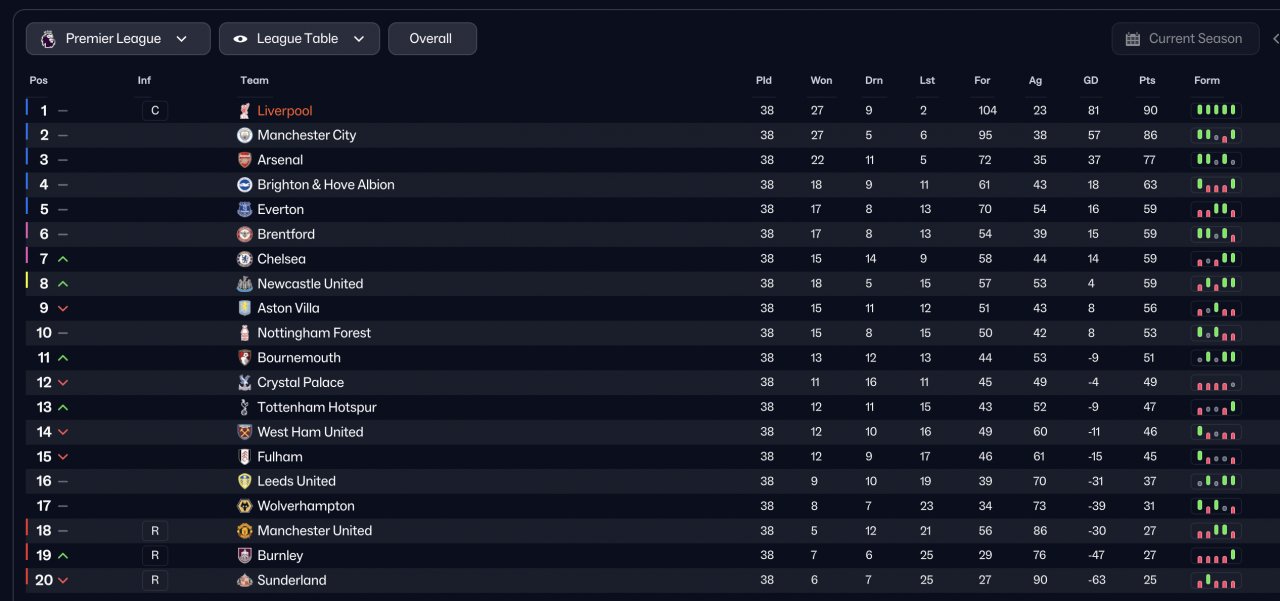Expand the League Table view dropdown
Image resolution: width=1280 pixels, height=601 pixels.
tap(299, 39)
